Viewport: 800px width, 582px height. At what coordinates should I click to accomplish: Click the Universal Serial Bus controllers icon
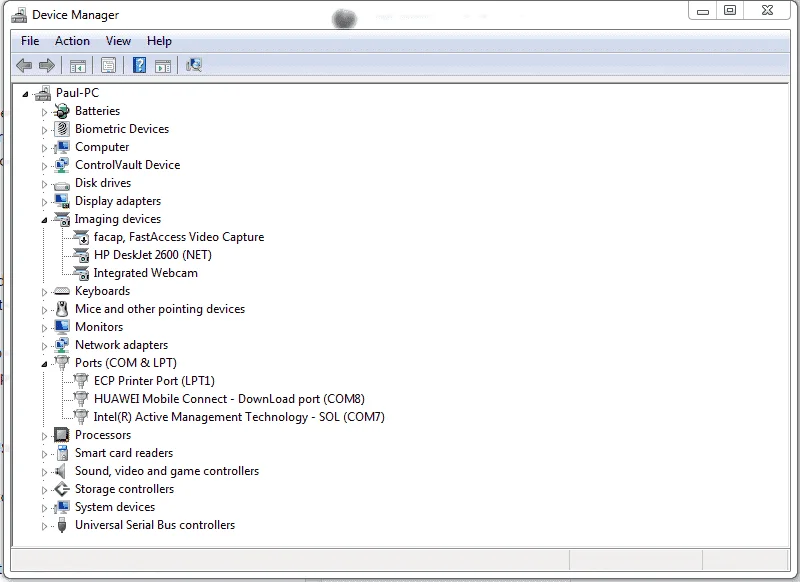[x=62, y=525]
